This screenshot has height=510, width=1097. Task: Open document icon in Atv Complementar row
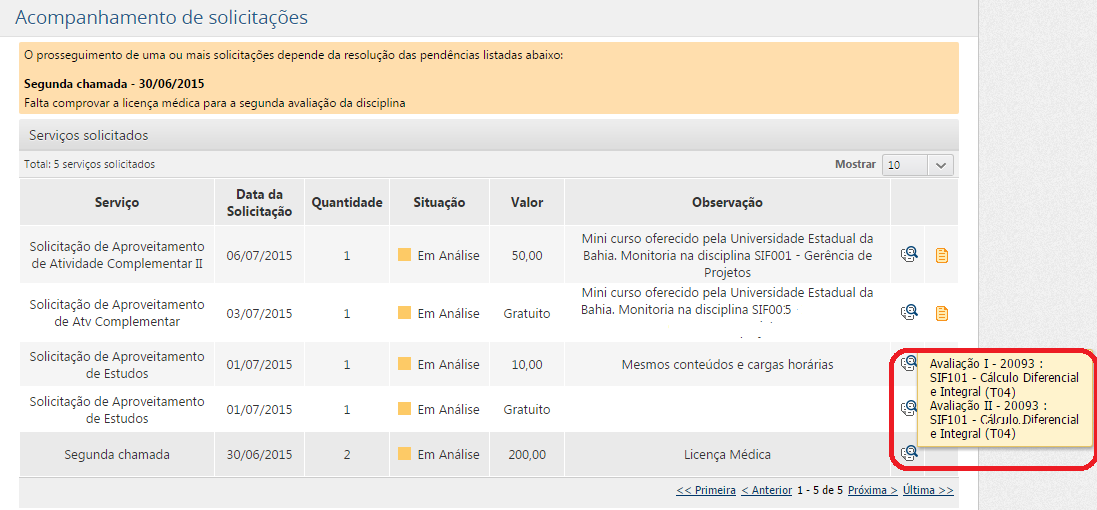click(x=941, y=313)
